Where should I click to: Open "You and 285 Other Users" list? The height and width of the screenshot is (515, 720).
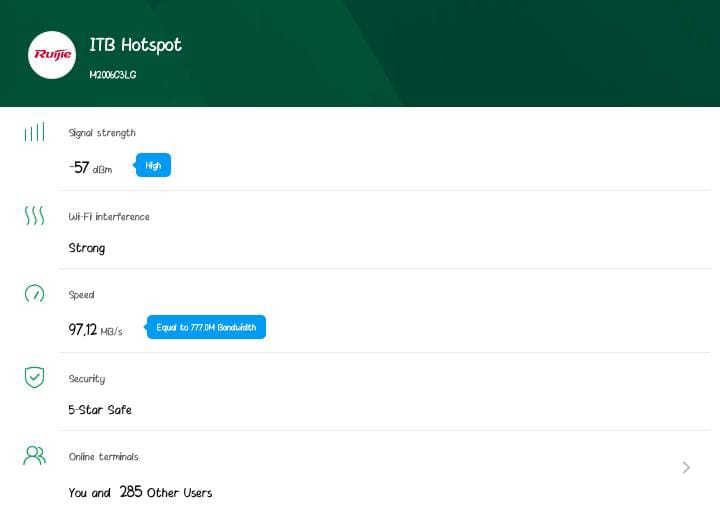pyautogui.click(x=140, y=492)
